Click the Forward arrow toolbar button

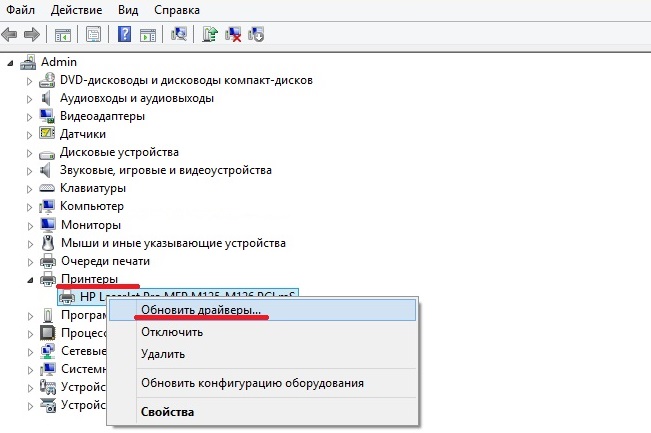coord(32,34)
